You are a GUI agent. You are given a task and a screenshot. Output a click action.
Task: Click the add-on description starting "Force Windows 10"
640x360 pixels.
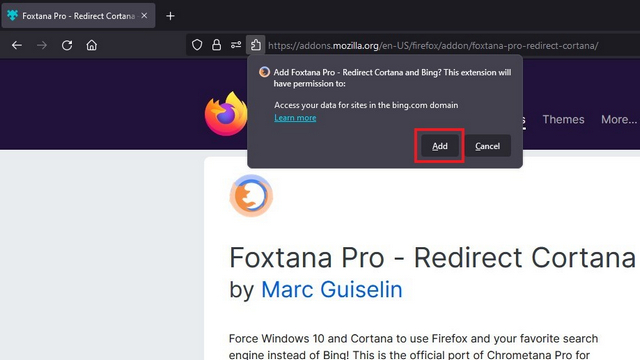pos(413,346)
